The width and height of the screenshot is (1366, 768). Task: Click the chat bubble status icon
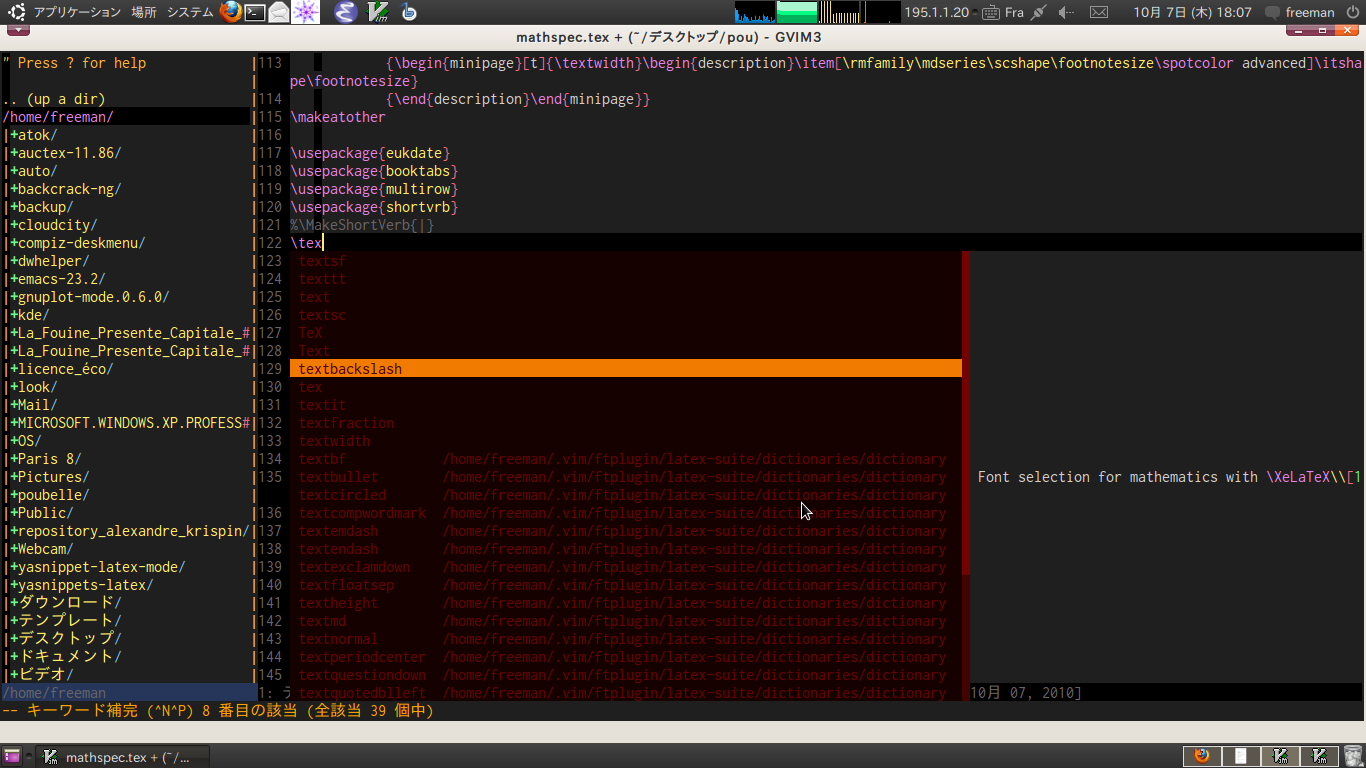point(1272,12)
